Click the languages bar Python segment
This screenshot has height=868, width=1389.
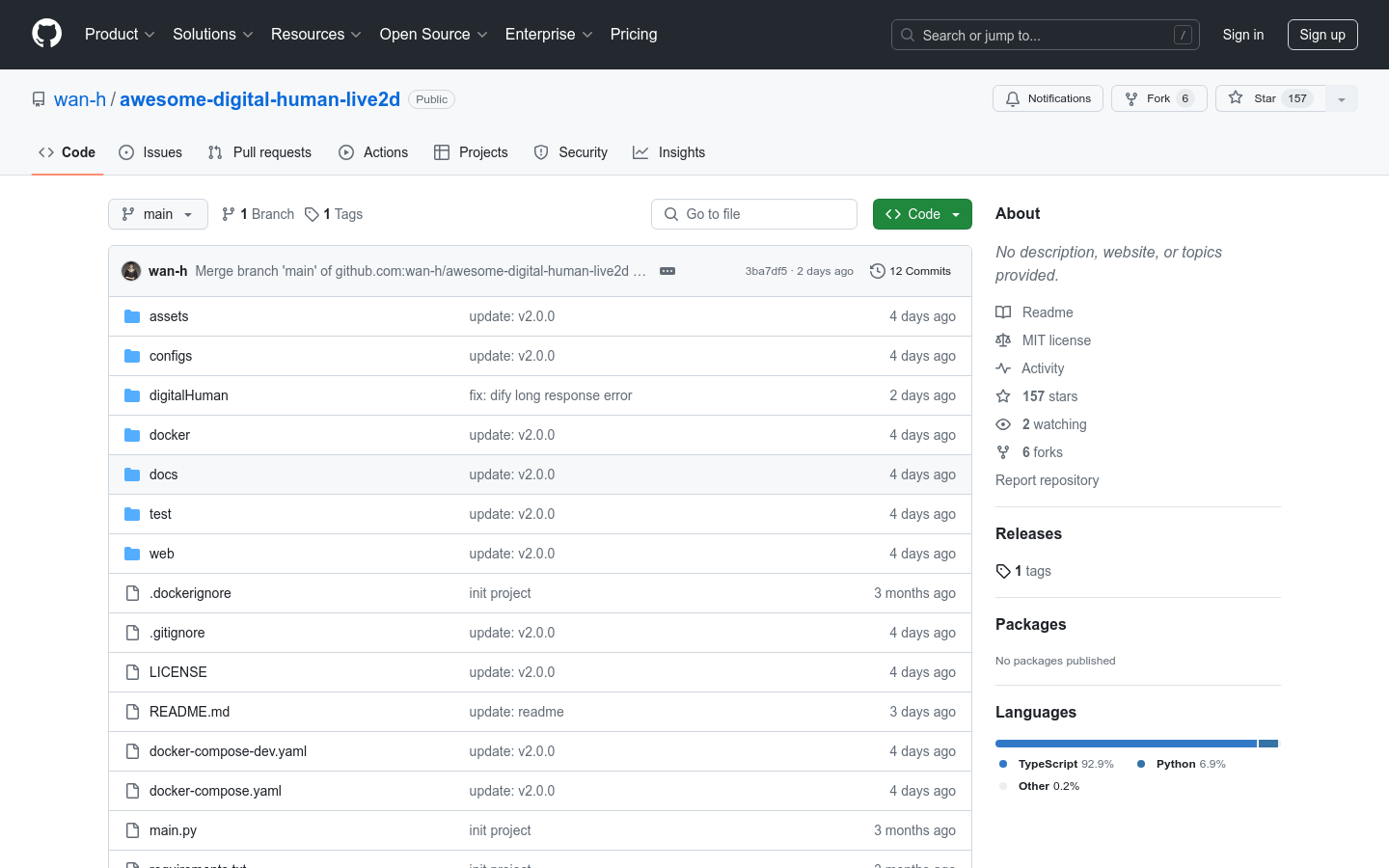tap(1268, 744)
